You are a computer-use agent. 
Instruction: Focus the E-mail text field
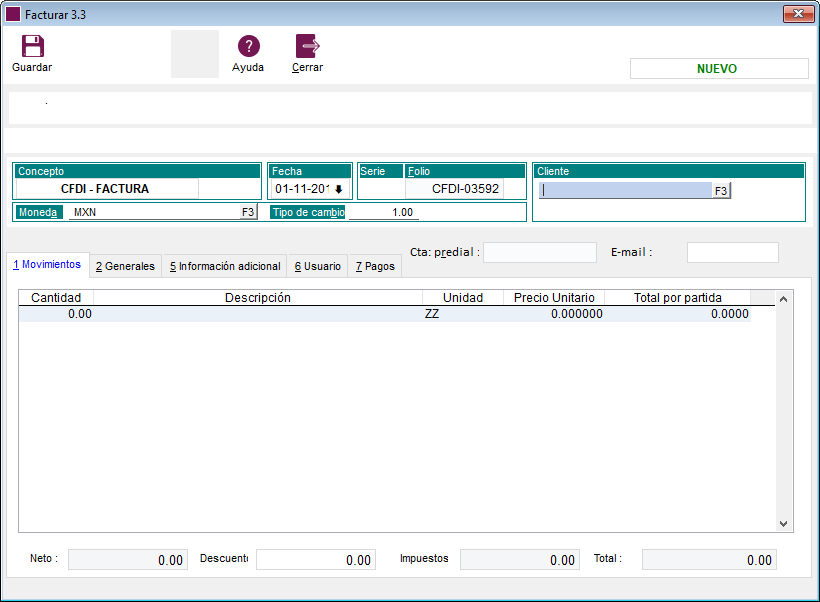[x=732, y=253]
